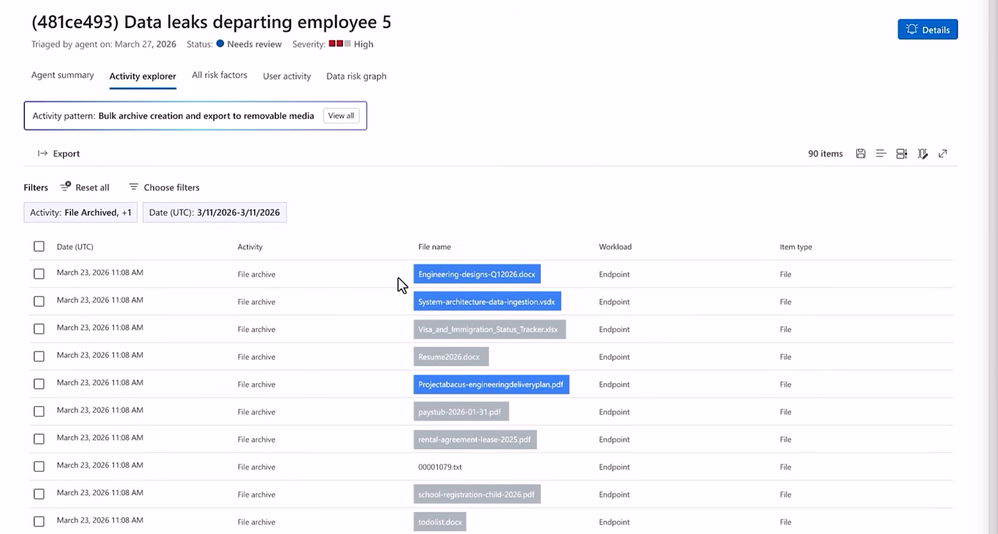Click file name Visa_and_Immigration_Status_Tracker.xlsx
The image size is (998, 534).
pos(489,329)
